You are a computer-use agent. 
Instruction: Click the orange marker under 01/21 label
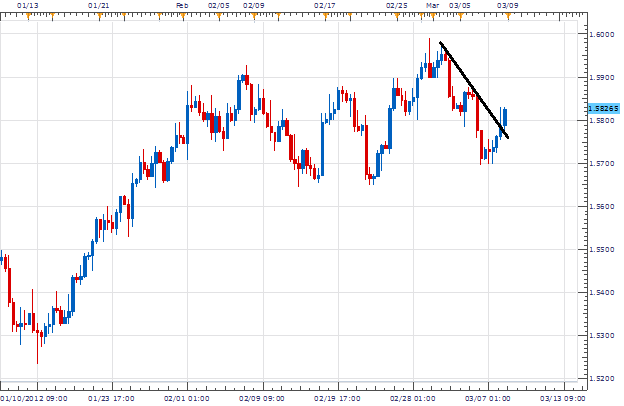99,16
